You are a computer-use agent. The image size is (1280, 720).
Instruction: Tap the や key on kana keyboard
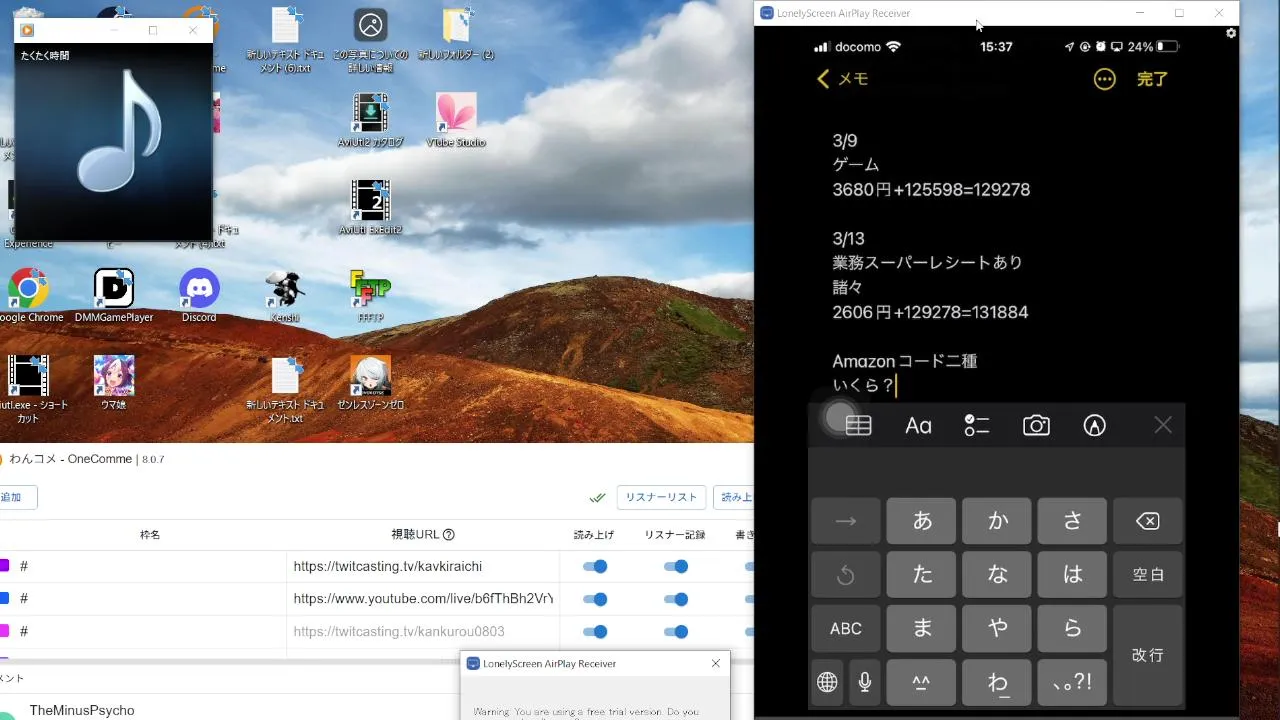coord(997,629)
